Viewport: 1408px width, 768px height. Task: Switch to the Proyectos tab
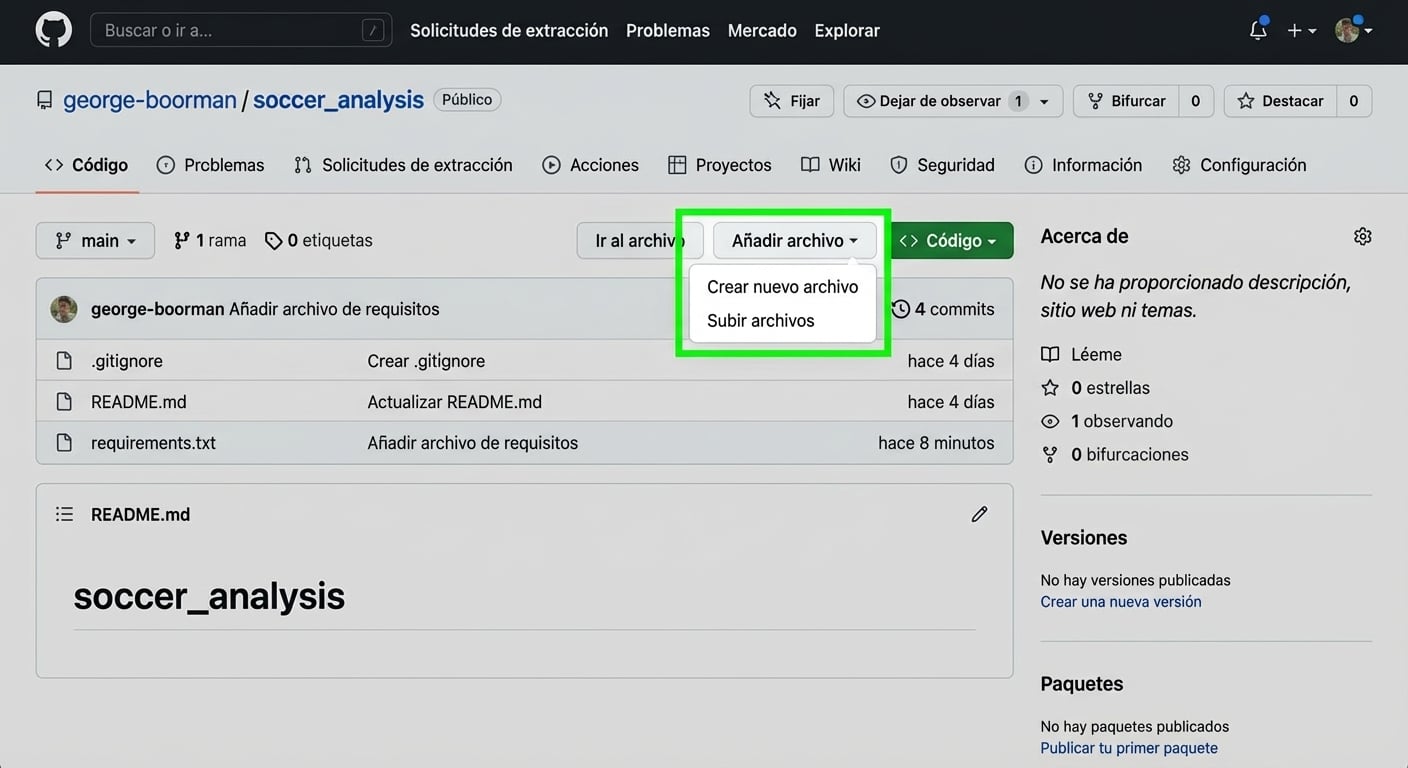coord(720,165)
